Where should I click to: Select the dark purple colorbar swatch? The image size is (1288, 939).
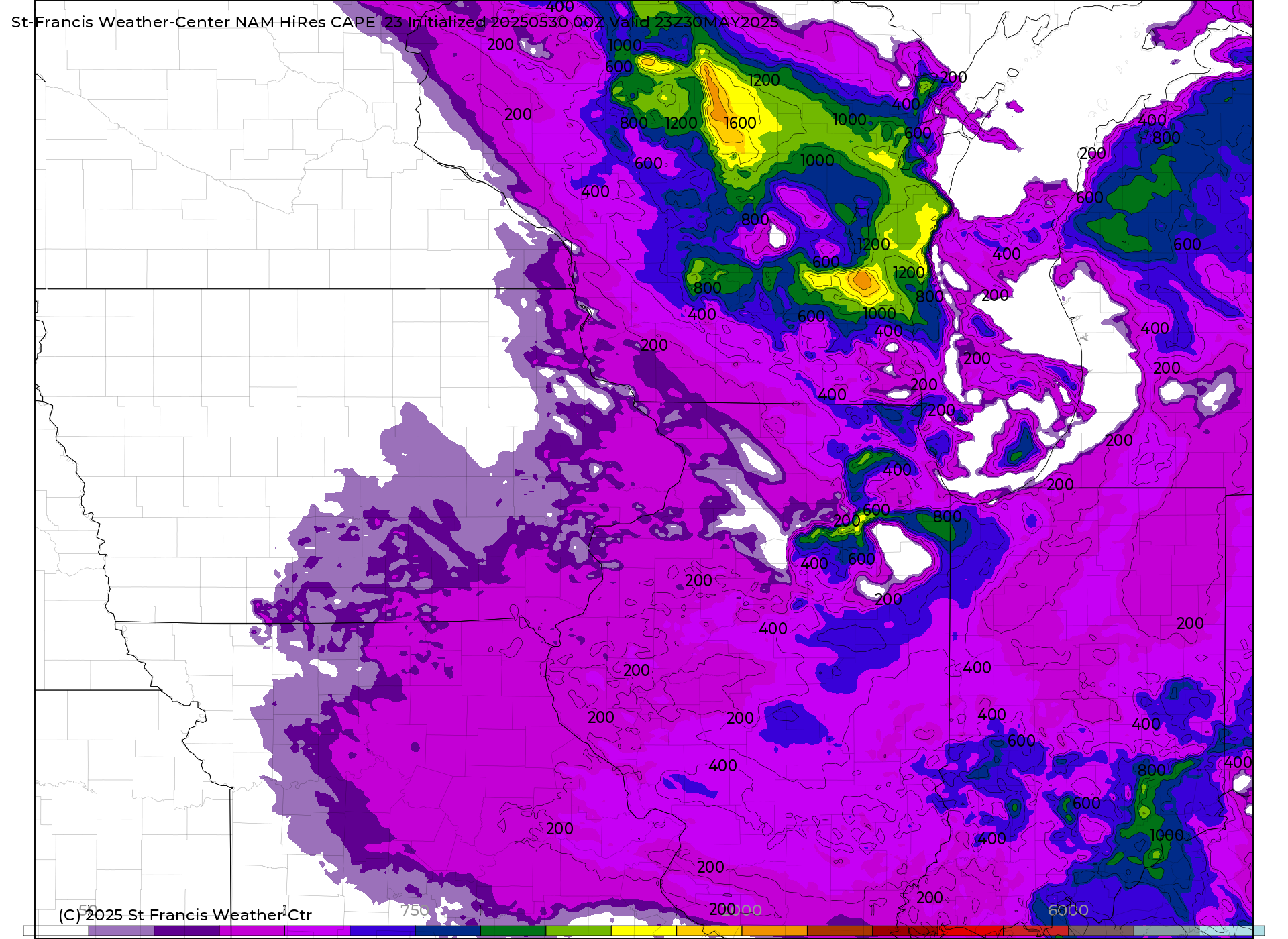(x=186, y=931)
